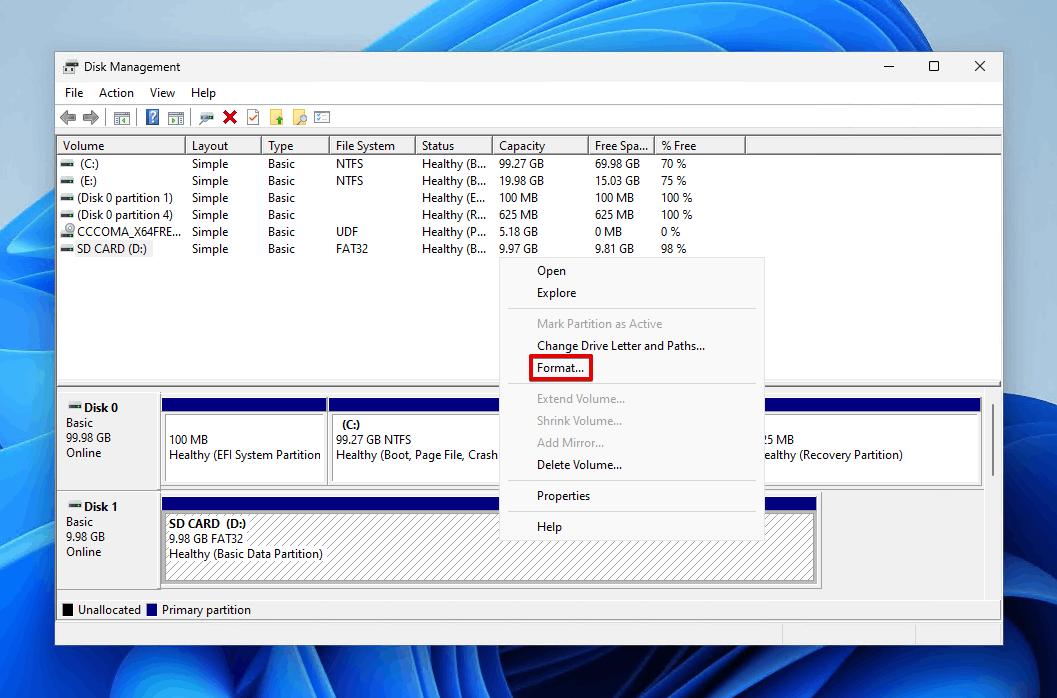
Task: Open the Help menu in the menu bar
Action: coord(203,93)
